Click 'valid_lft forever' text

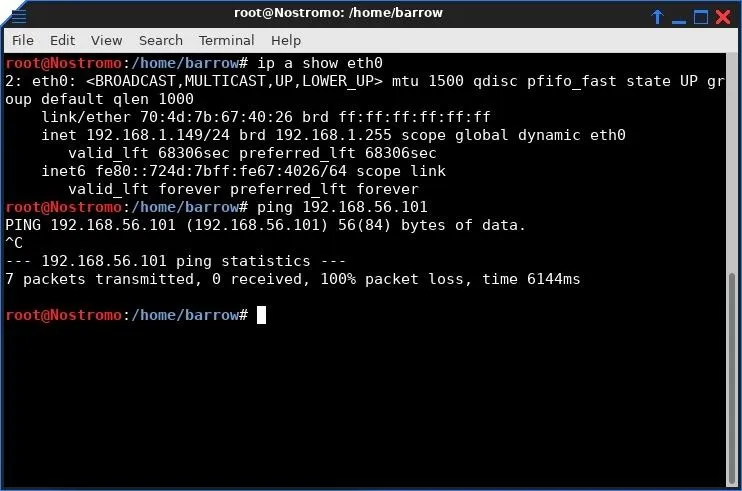coord(144,189)
